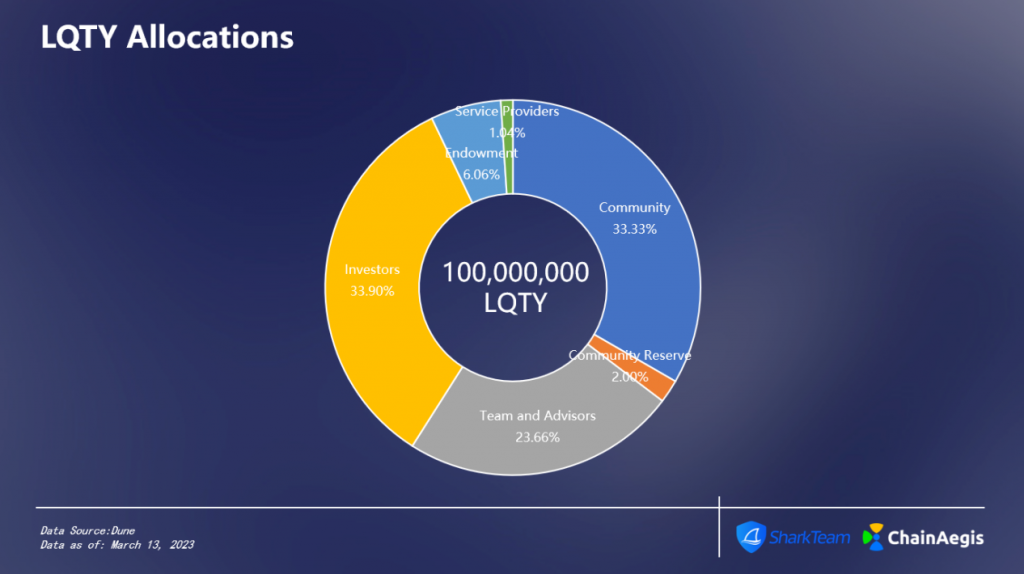Viewport: 1024px width, 574px height.
Task: Click the 'ChainAegis' brand text
Action: pos(935,538)
